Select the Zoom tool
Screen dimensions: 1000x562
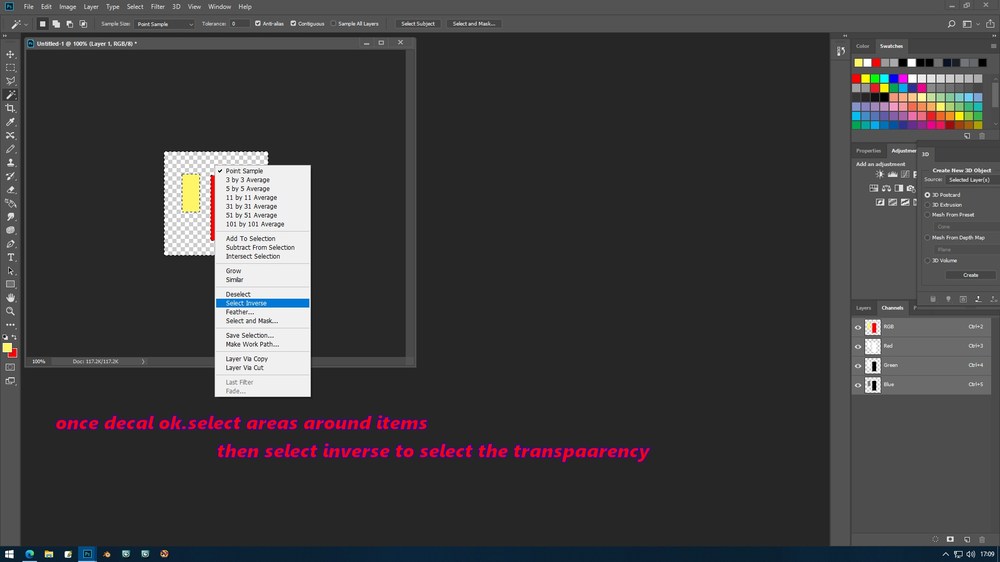coord(10,311)
